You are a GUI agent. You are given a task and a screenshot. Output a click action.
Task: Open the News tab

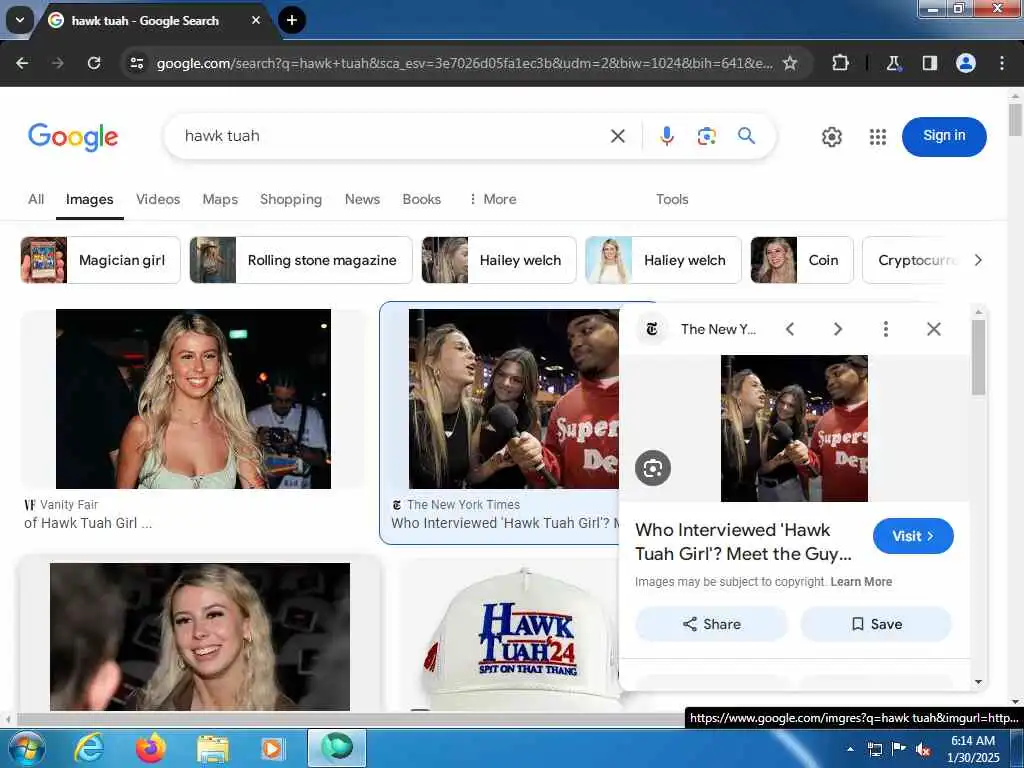pos(362,199)
